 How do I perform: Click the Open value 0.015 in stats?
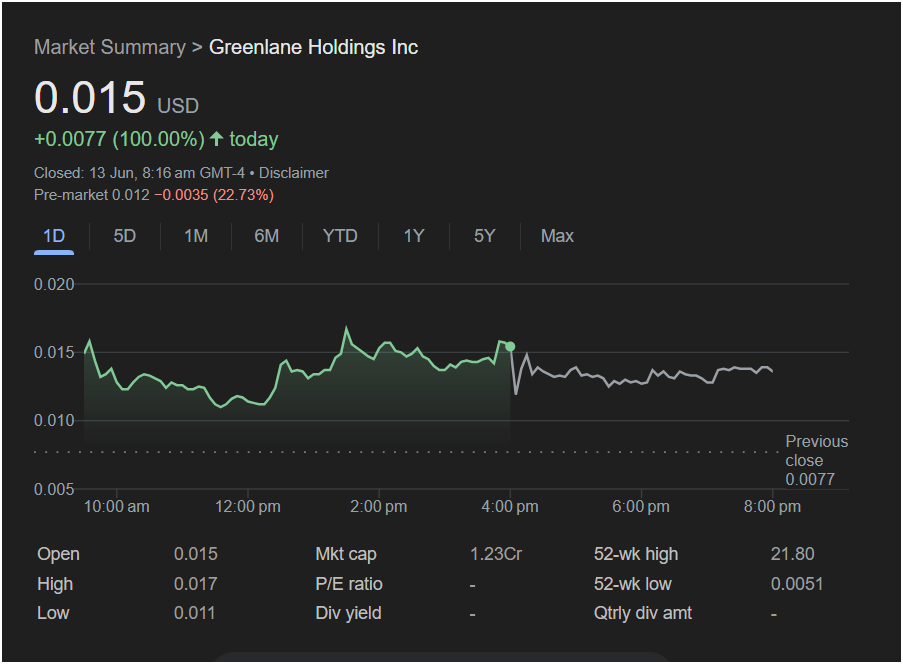tap(196, 554)
